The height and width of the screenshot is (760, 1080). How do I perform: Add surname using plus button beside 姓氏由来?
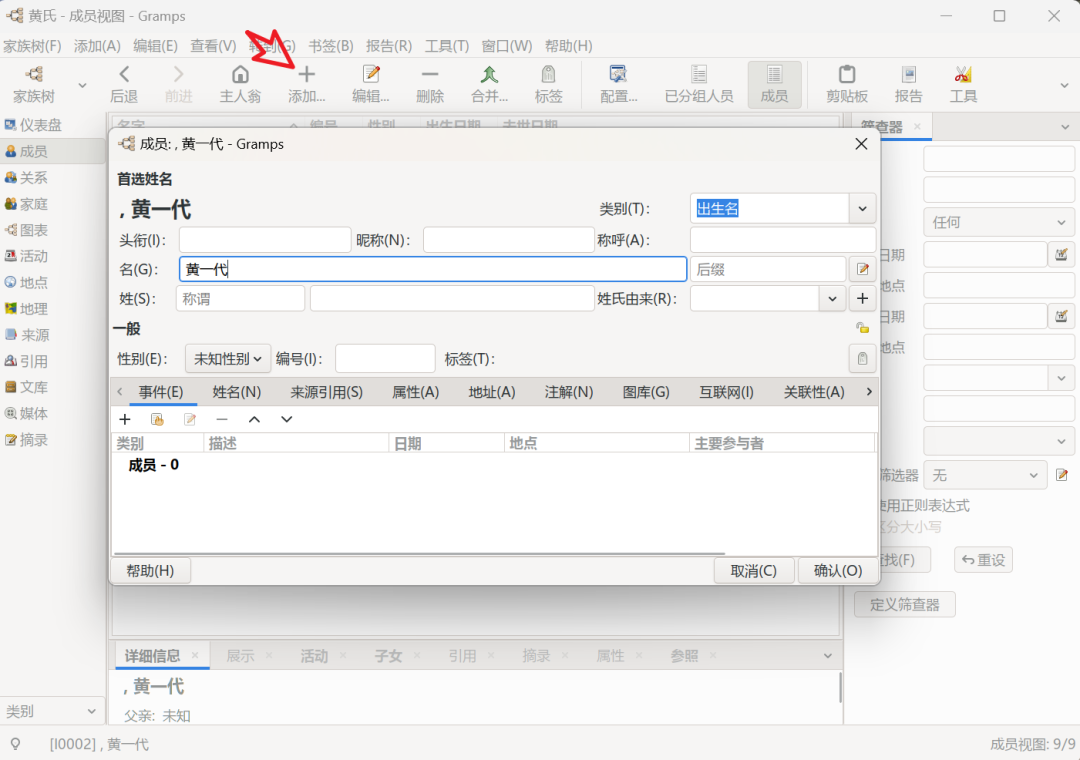[862, 298]
